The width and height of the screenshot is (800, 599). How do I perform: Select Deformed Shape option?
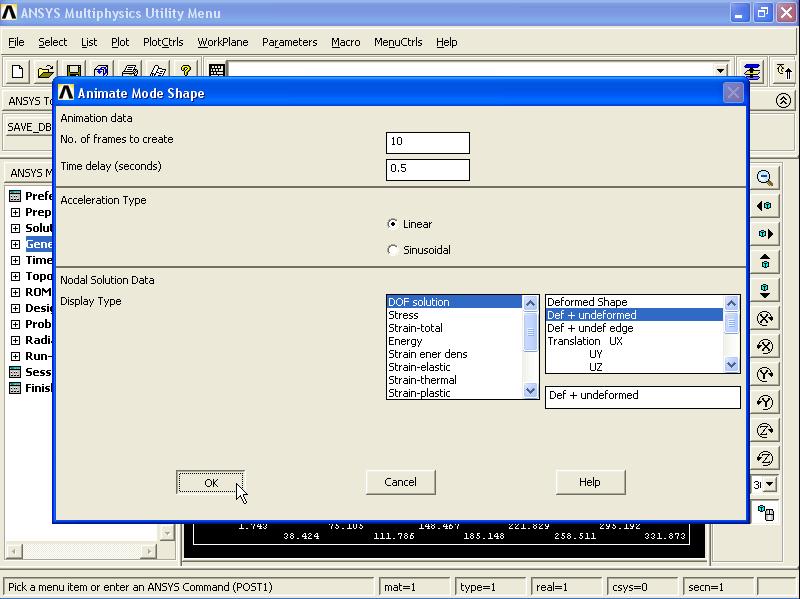(x=635, y=302)
